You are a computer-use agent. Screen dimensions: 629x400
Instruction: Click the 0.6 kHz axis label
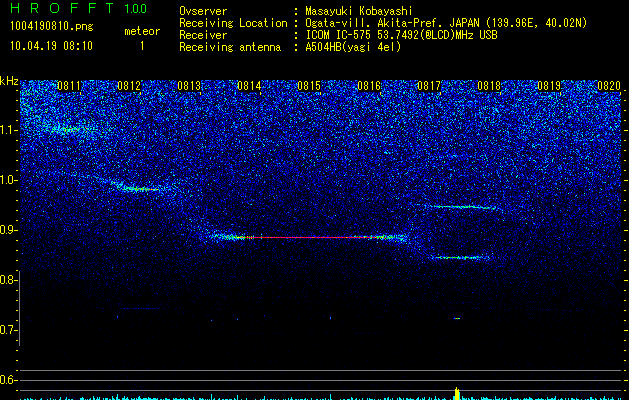coord(9,380)
